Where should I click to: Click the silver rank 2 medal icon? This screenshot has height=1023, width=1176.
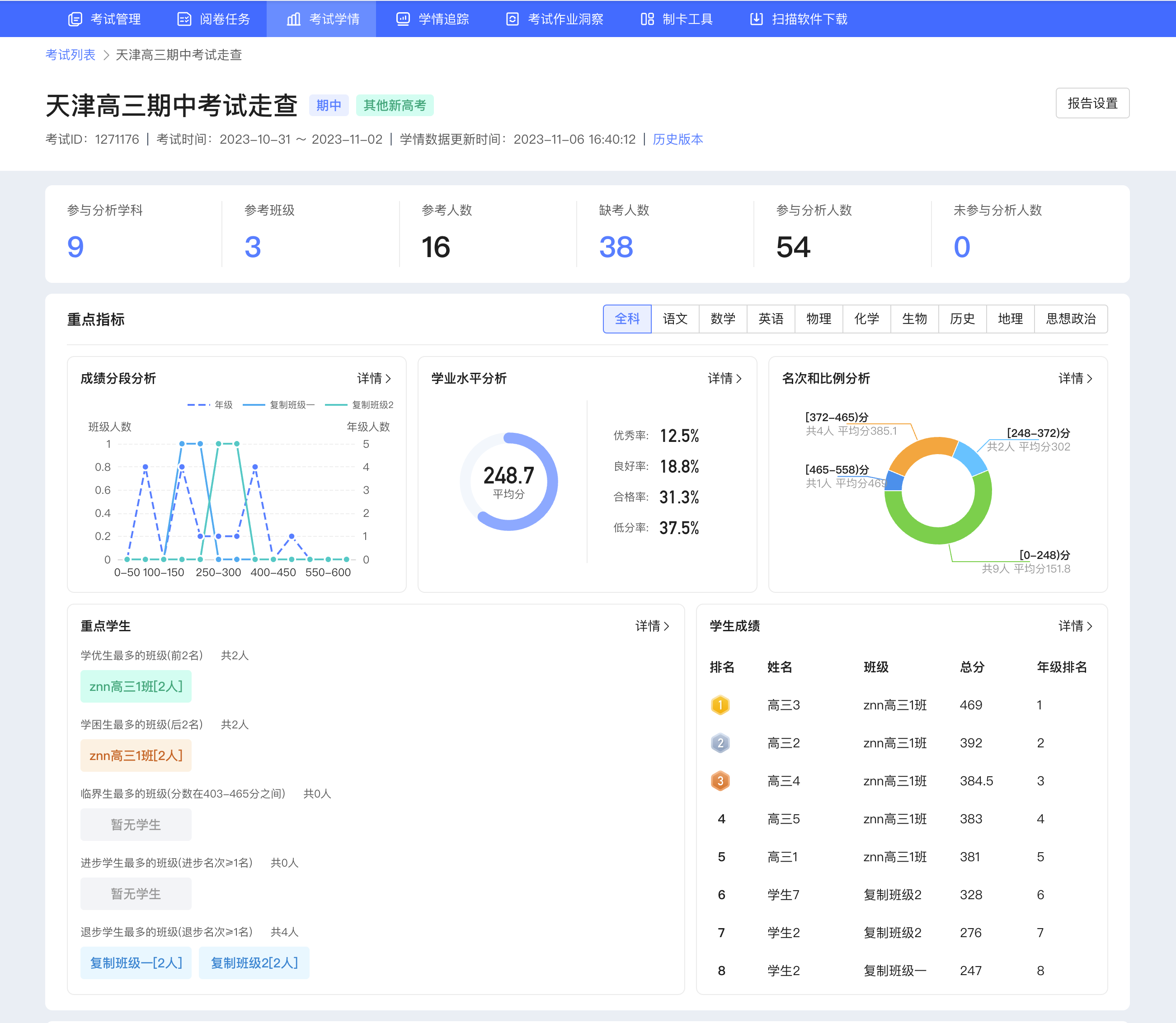[x=720, y=743]
